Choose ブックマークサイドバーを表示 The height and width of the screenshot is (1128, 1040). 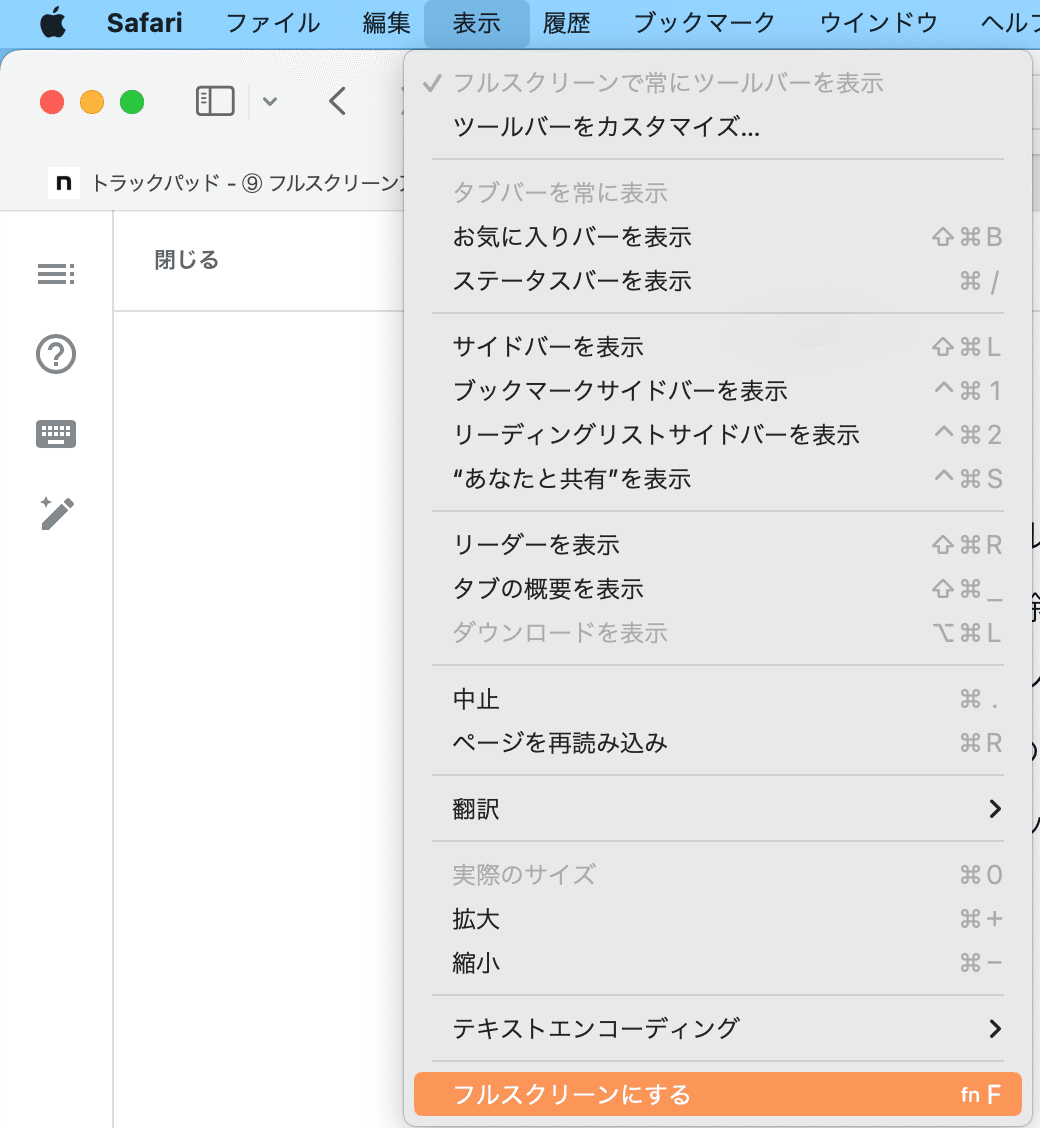(718, 391)
